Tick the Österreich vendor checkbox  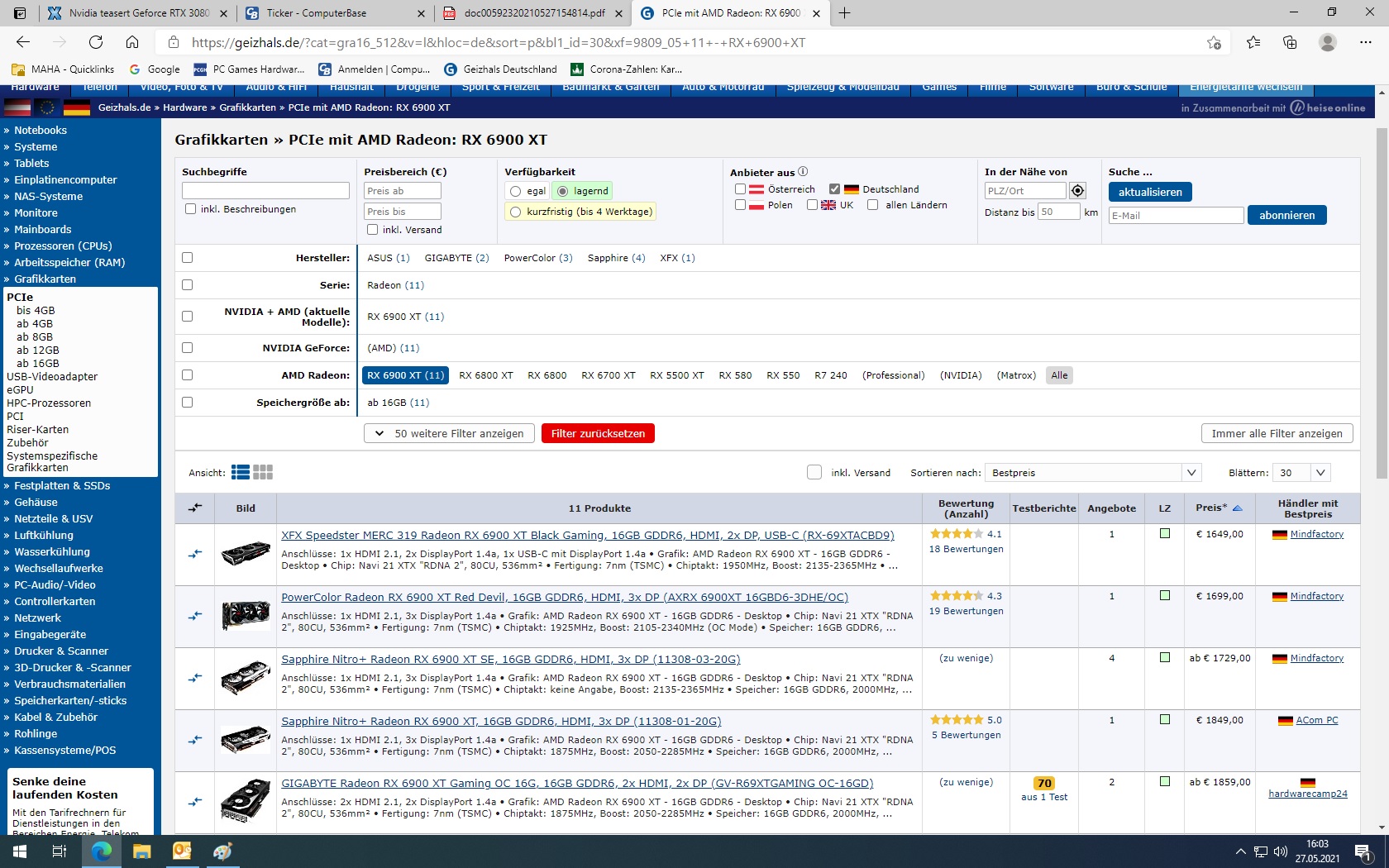740,189
